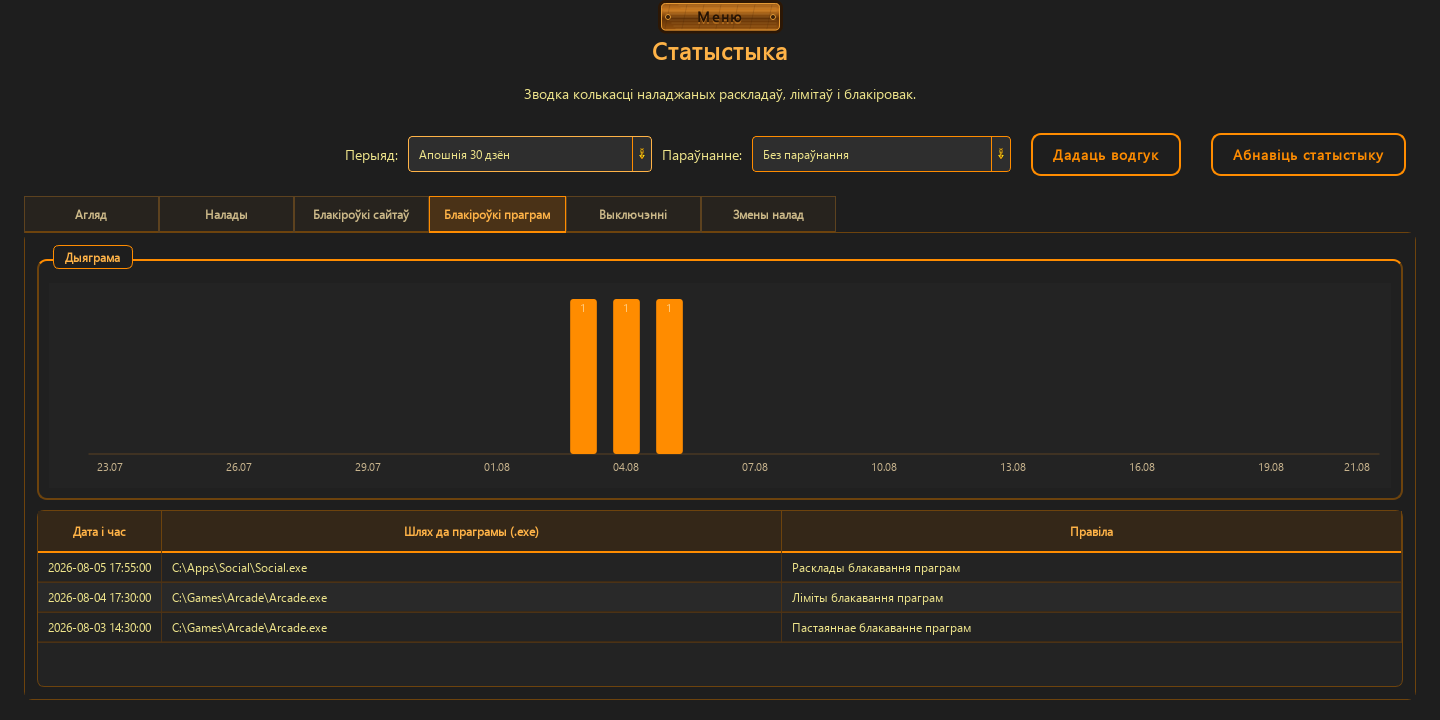
Task: Click Arcade.exe path in the Пастаяннае row
Action: point(471,628)
